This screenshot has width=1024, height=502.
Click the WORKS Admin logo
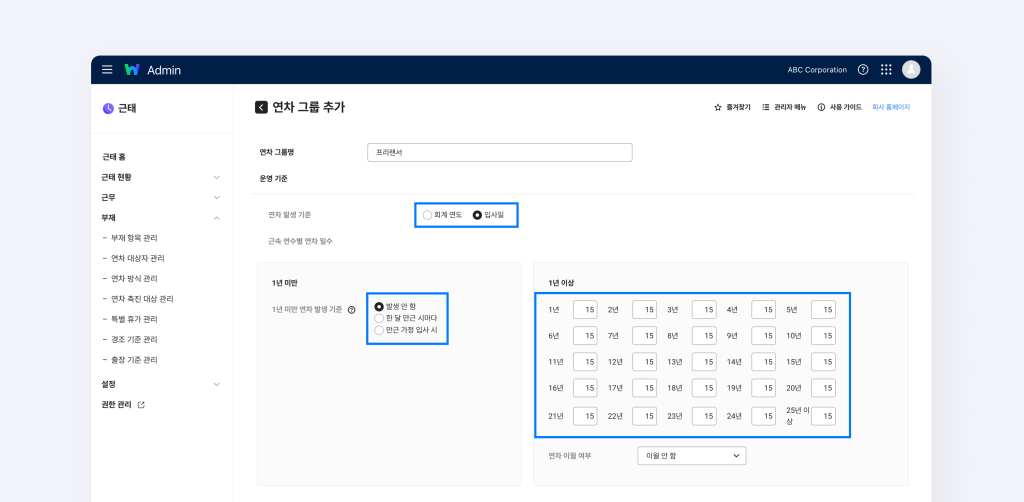152,70
